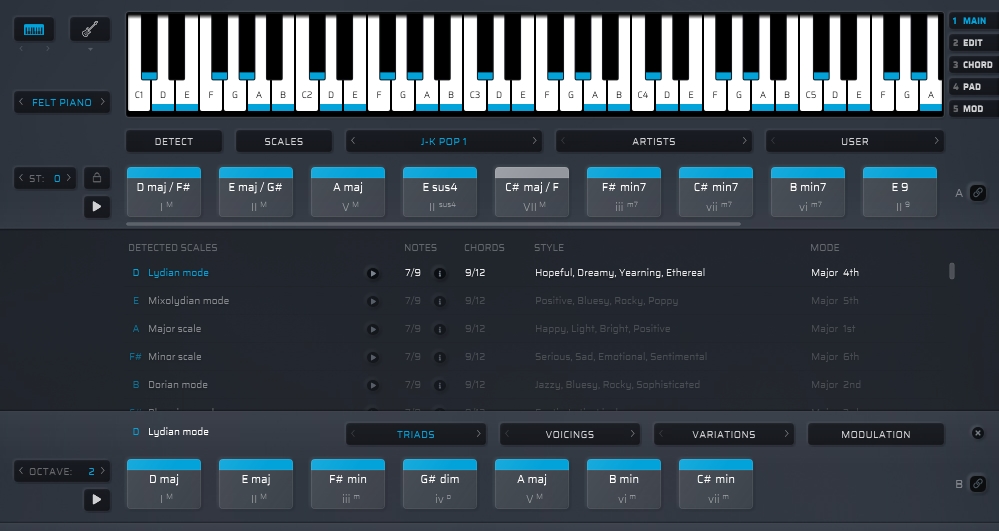Switch to the guitar view icon
The image size is (999, 531).
pos(90,30)
